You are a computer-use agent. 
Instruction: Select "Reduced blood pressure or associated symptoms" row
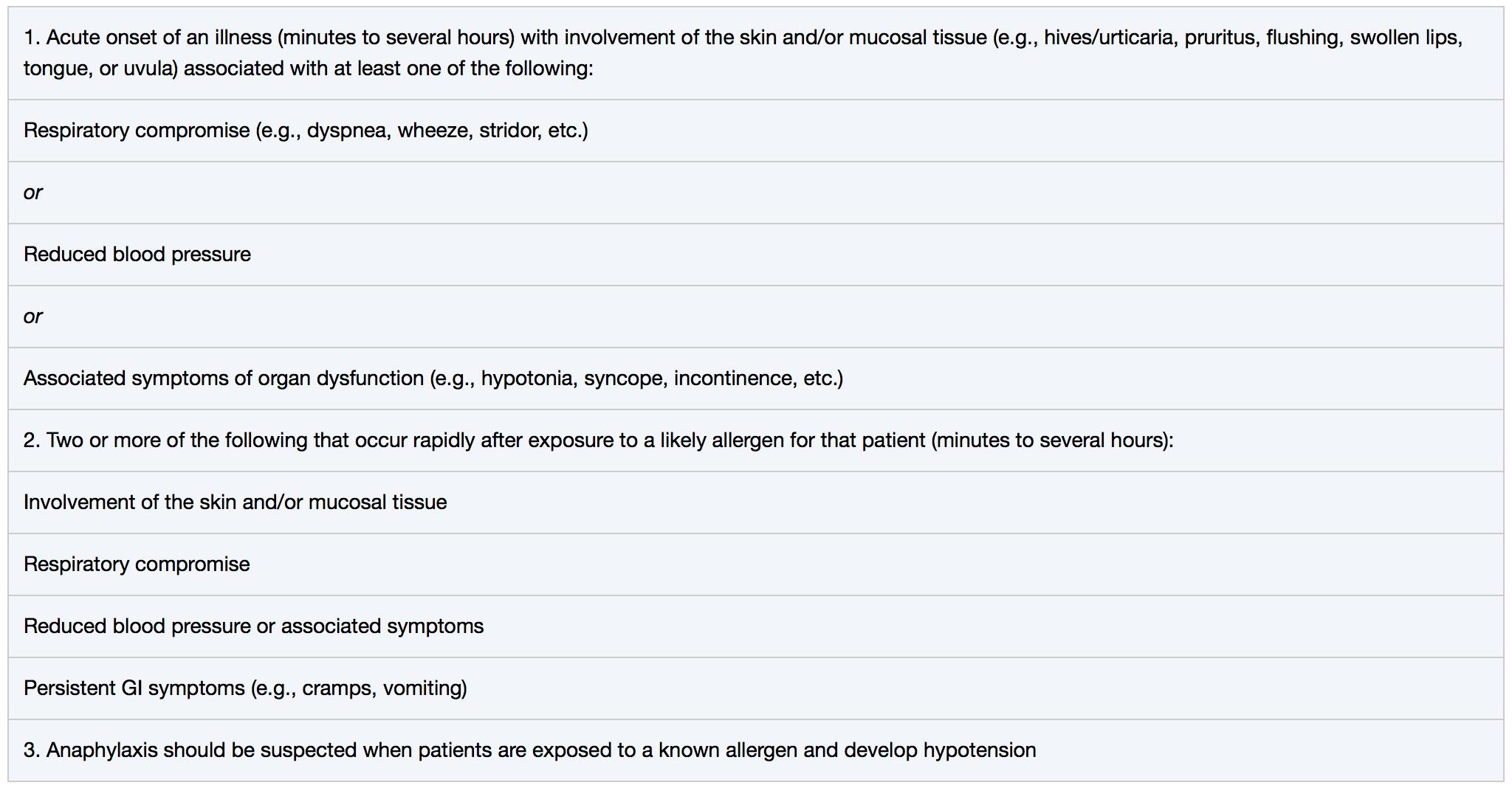click(253, 626)
